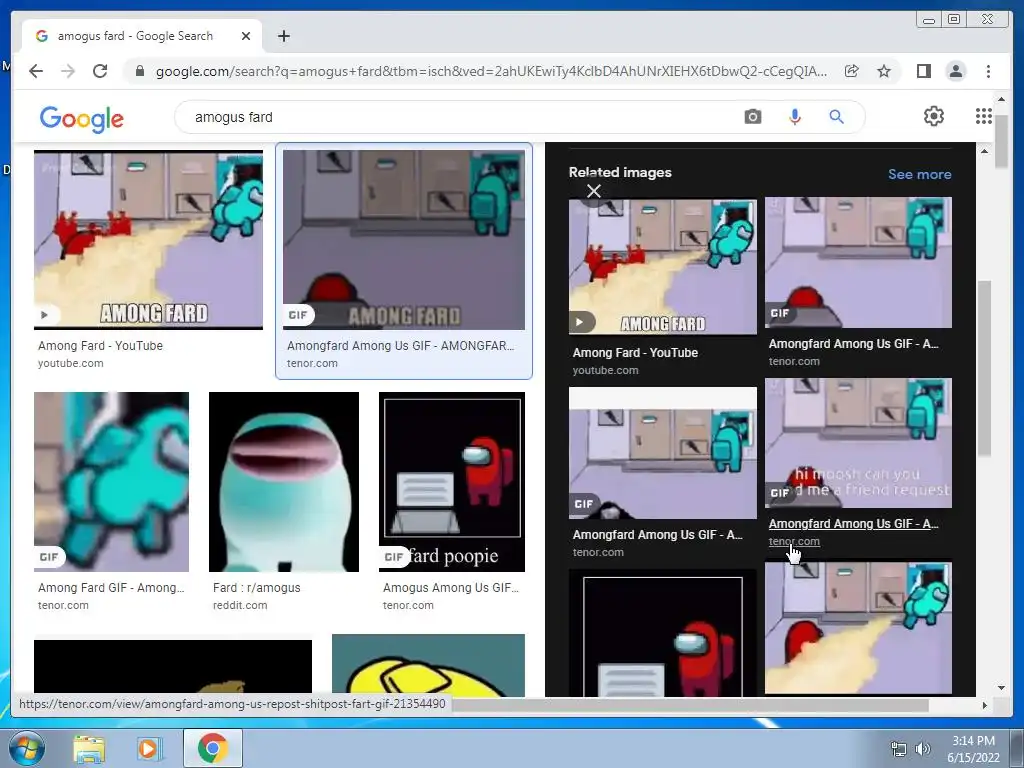The height and width of the screenshot is (768, 1024).
Task: Click Among Fard - YouTube in related images
Action: coord(635,353)
